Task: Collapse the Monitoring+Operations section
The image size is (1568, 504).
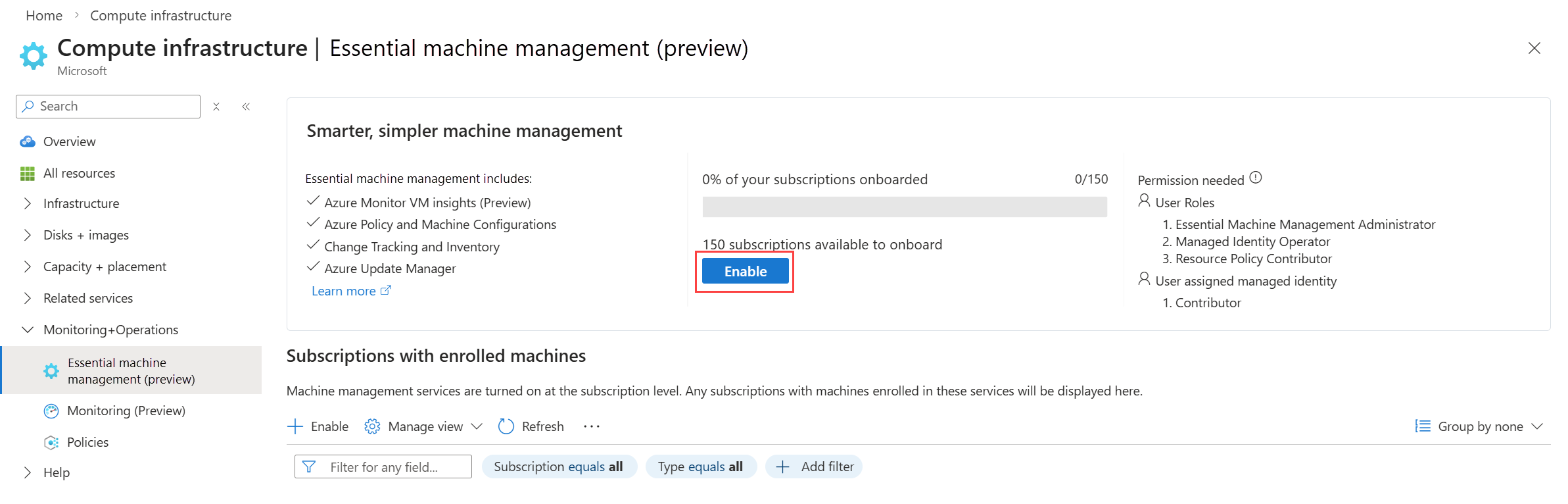Action: coord(28,330)
